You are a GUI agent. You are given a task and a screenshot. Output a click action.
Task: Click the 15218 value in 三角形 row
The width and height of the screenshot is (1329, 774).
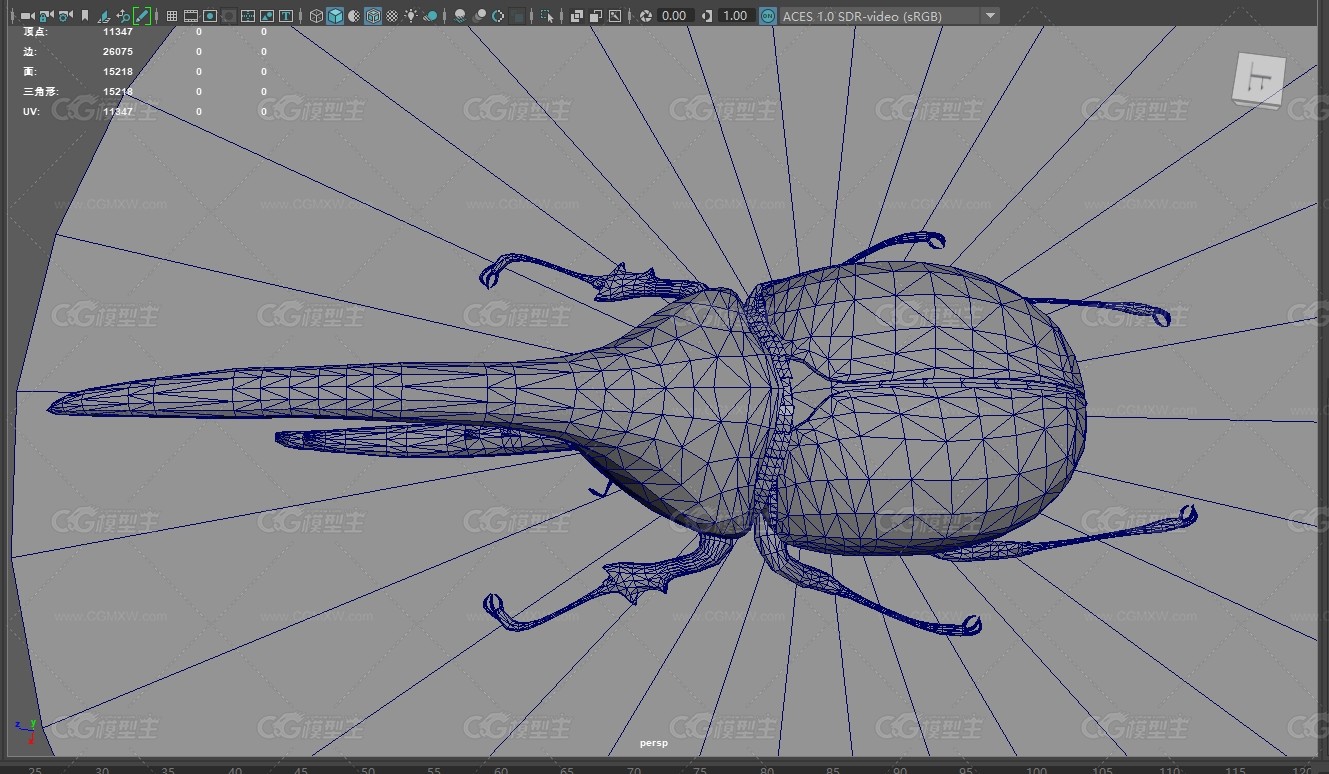(x=118, y=92)
